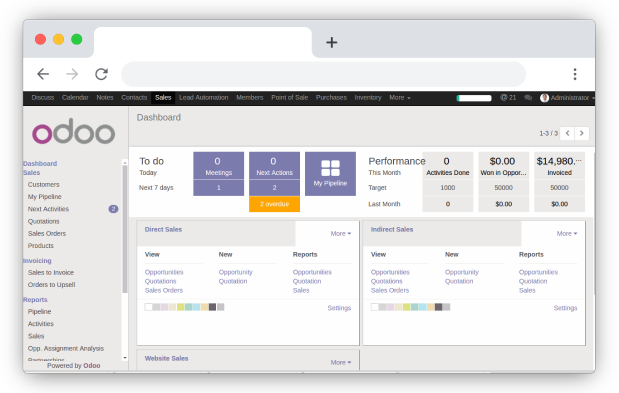Open the conversations chat bubble icon
The image size is (619, 393).
[528, 97]
